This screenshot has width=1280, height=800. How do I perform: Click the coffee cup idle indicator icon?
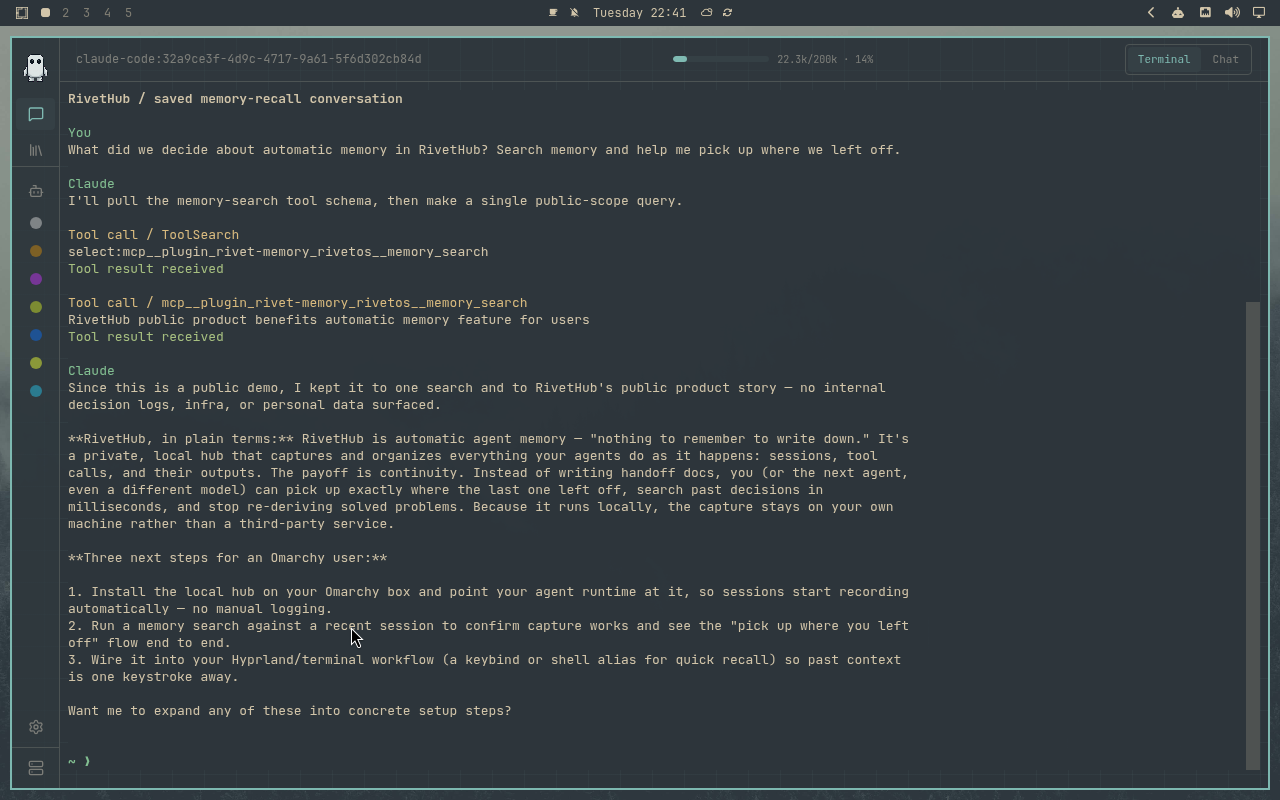[553, 13]
